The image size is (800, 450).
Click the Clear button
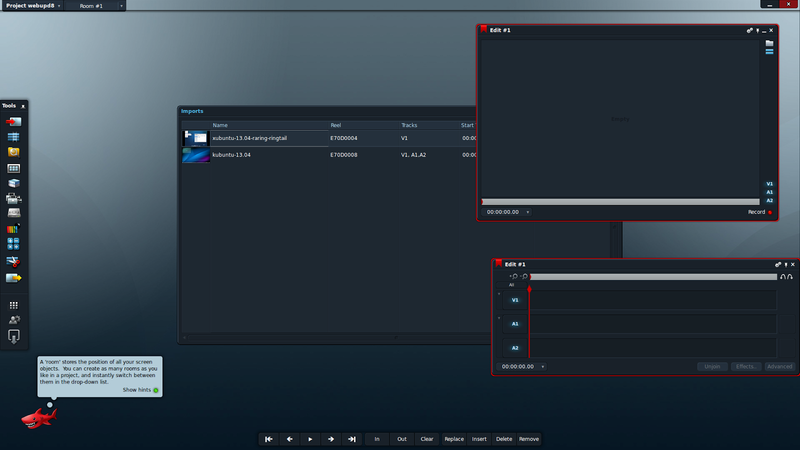pos(427,439)
